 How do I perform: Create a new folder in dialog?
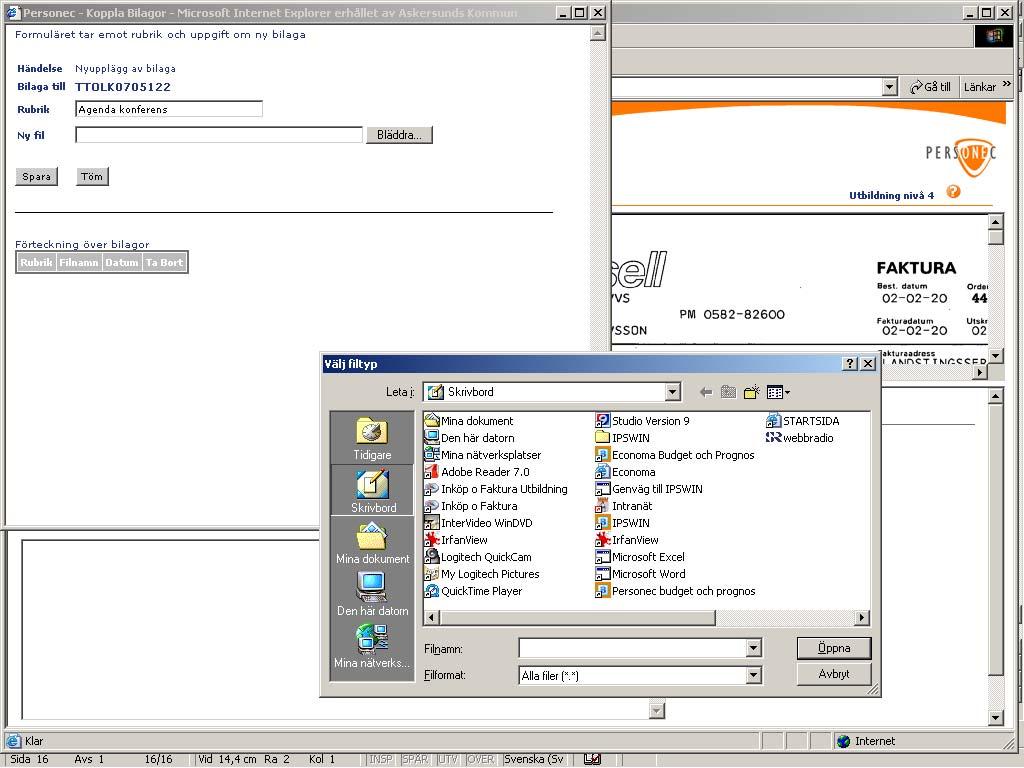[752, 392]
